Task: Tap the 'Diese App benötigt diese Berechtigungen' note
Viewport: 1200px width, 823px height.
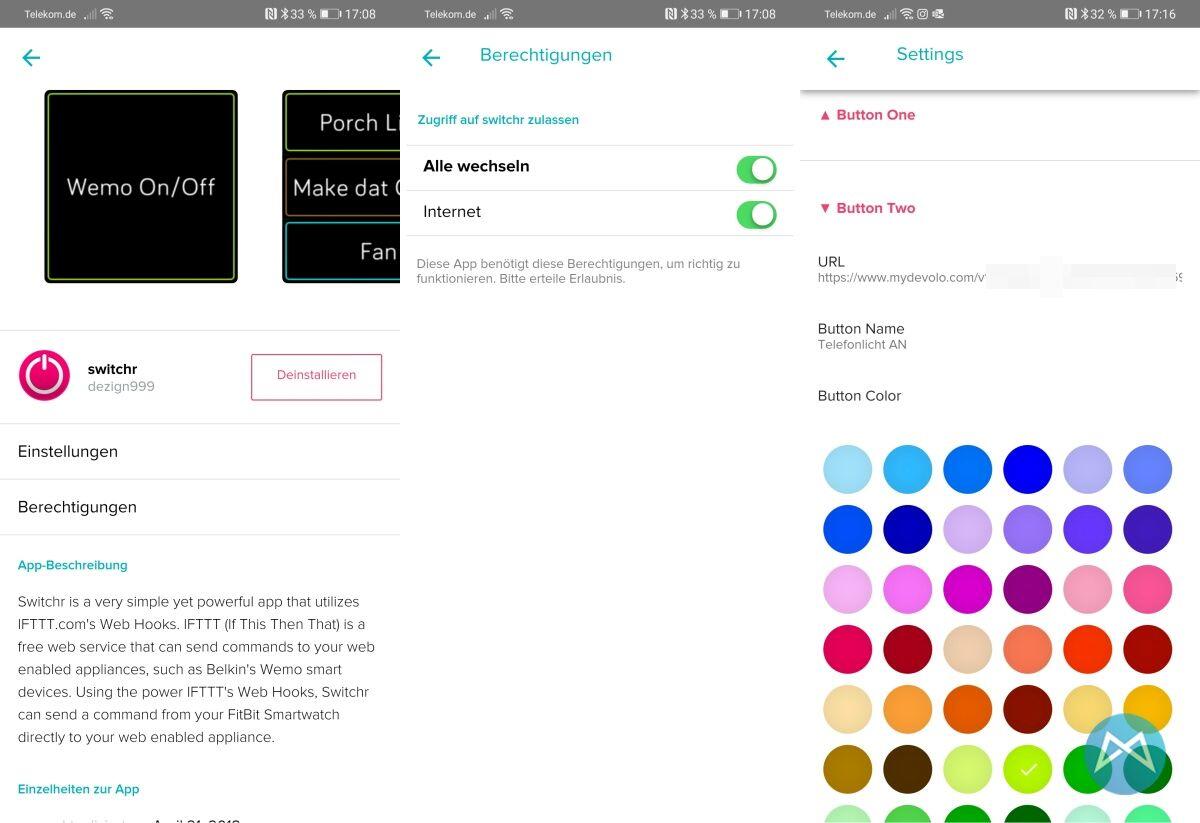Action: coord(578,271)
